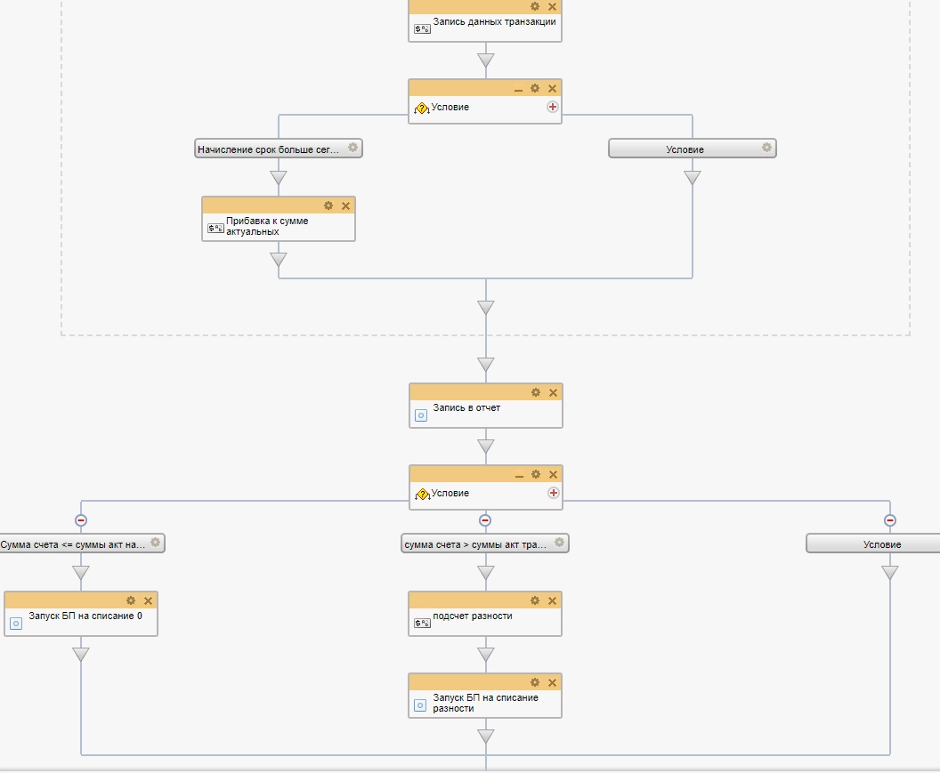
Task: Click the 'Запись данных транзакции' block title
Action: [x=494, y=21]
